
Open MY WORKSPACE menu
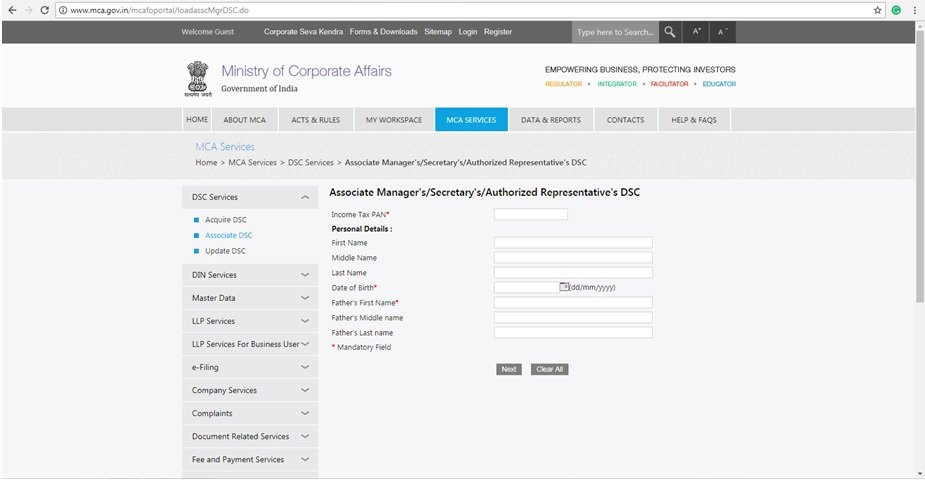point(394,120)
